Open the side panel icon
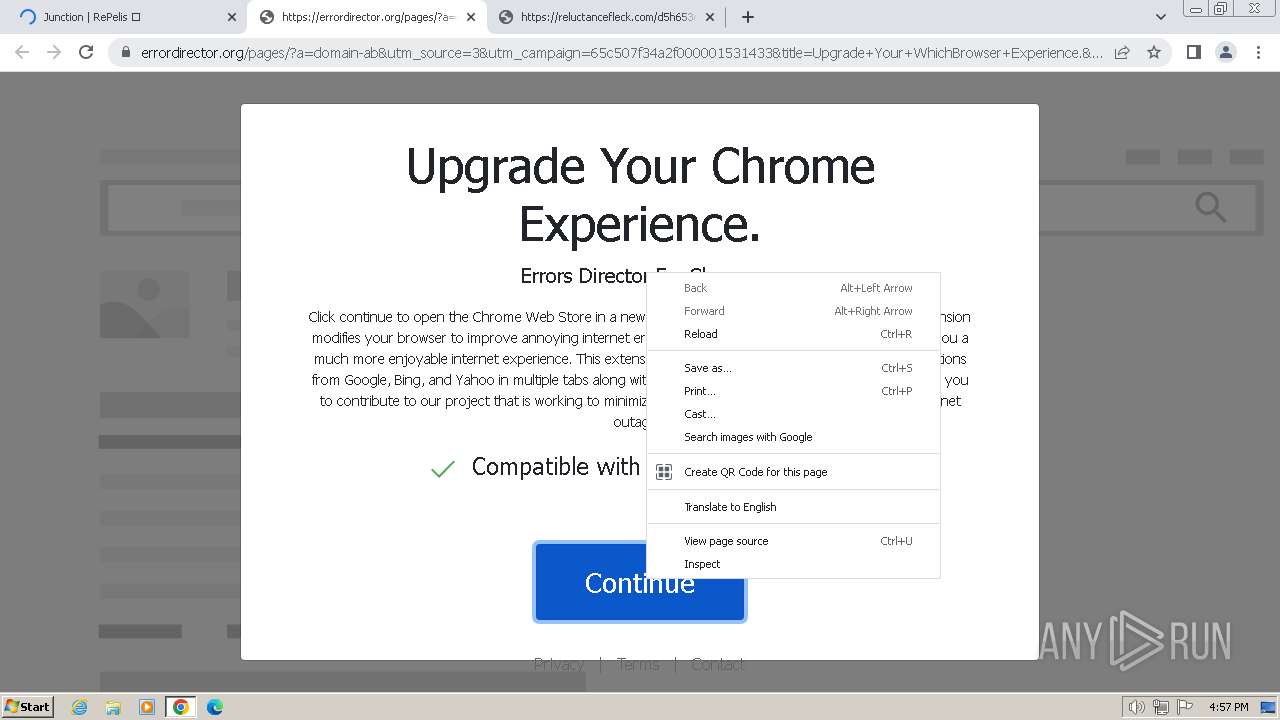Image resolution: width=1280 pixels, height=720 pixels. pyautogui.click(x=1193, y=52)
